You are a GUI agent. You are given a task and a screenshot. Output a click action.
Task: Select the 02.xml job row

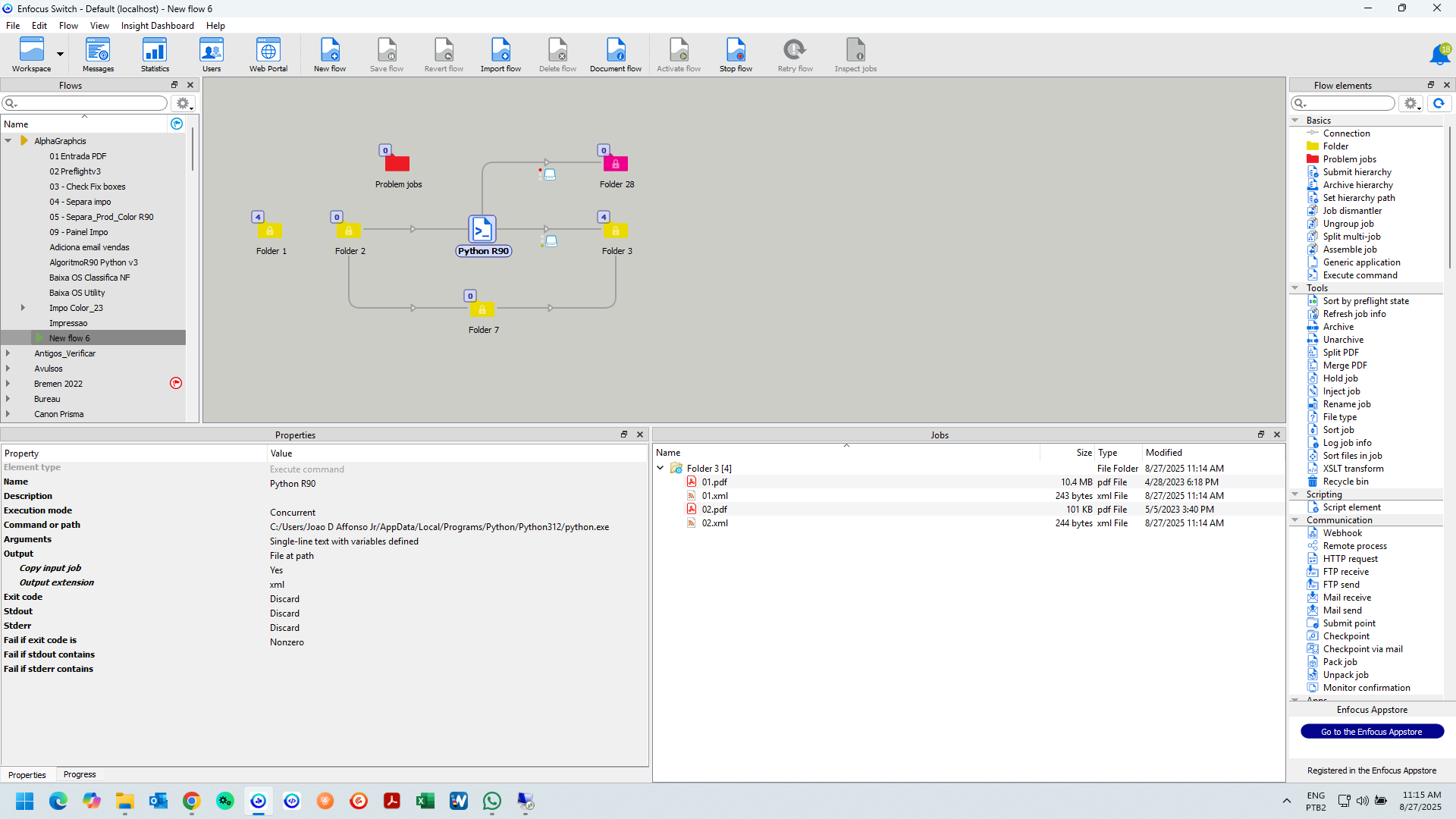(968, 523)
